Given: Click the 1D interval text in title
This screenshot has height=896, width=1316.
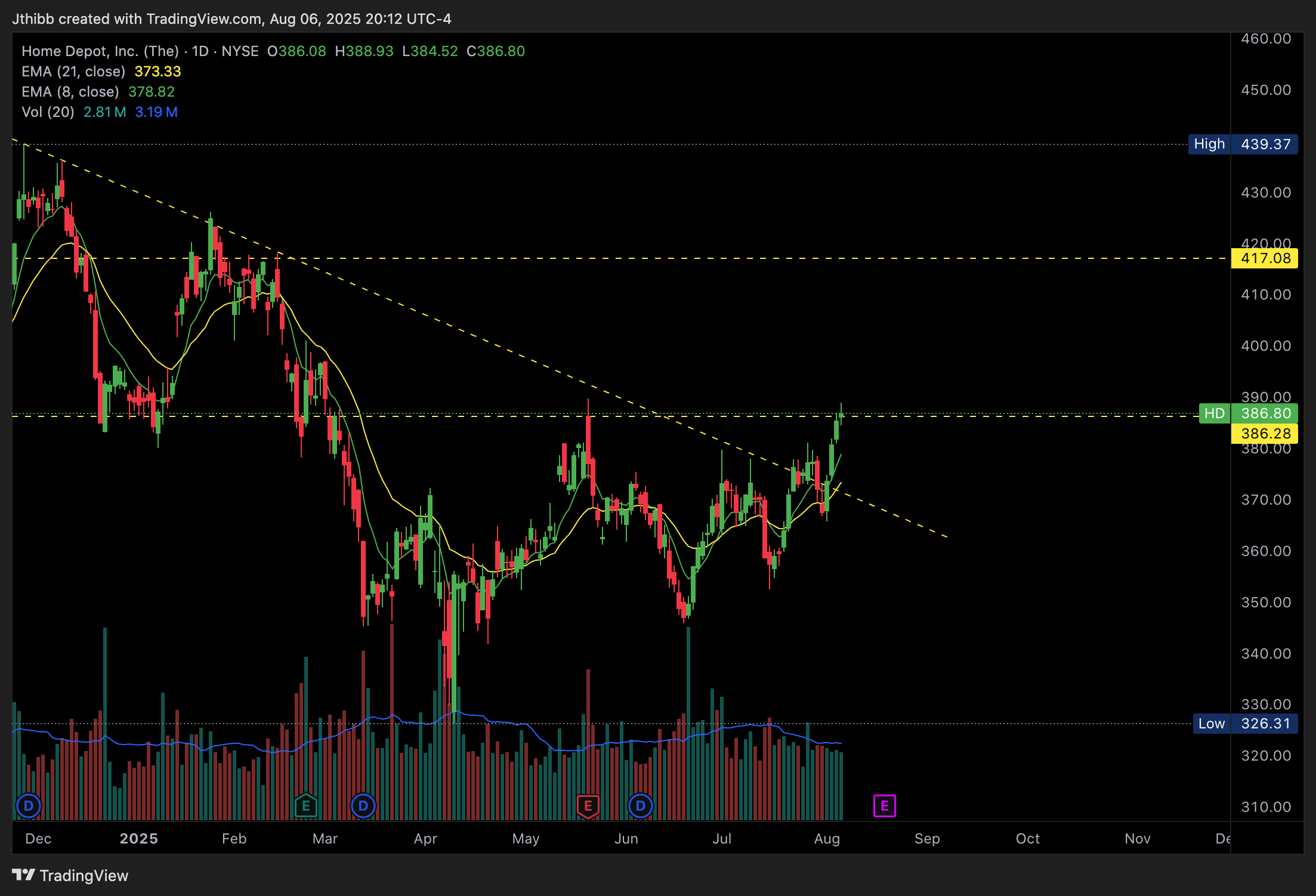Looking at the screenshot, I should tap(200, 51).
